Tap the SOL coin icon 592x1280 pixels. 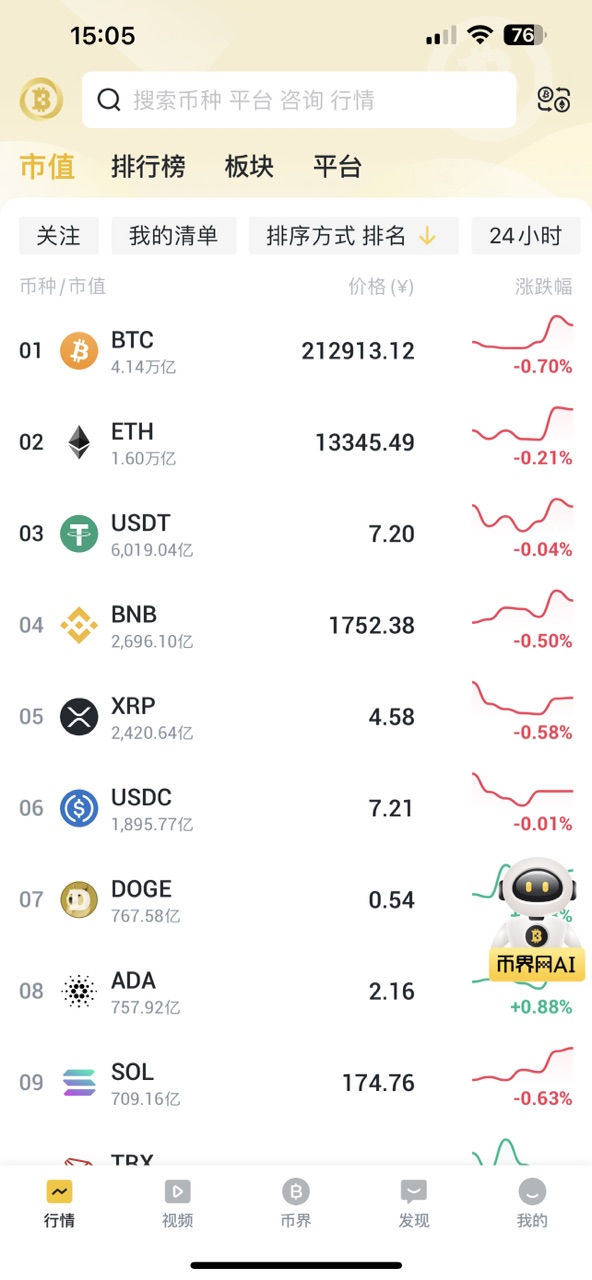point(79,1083)
